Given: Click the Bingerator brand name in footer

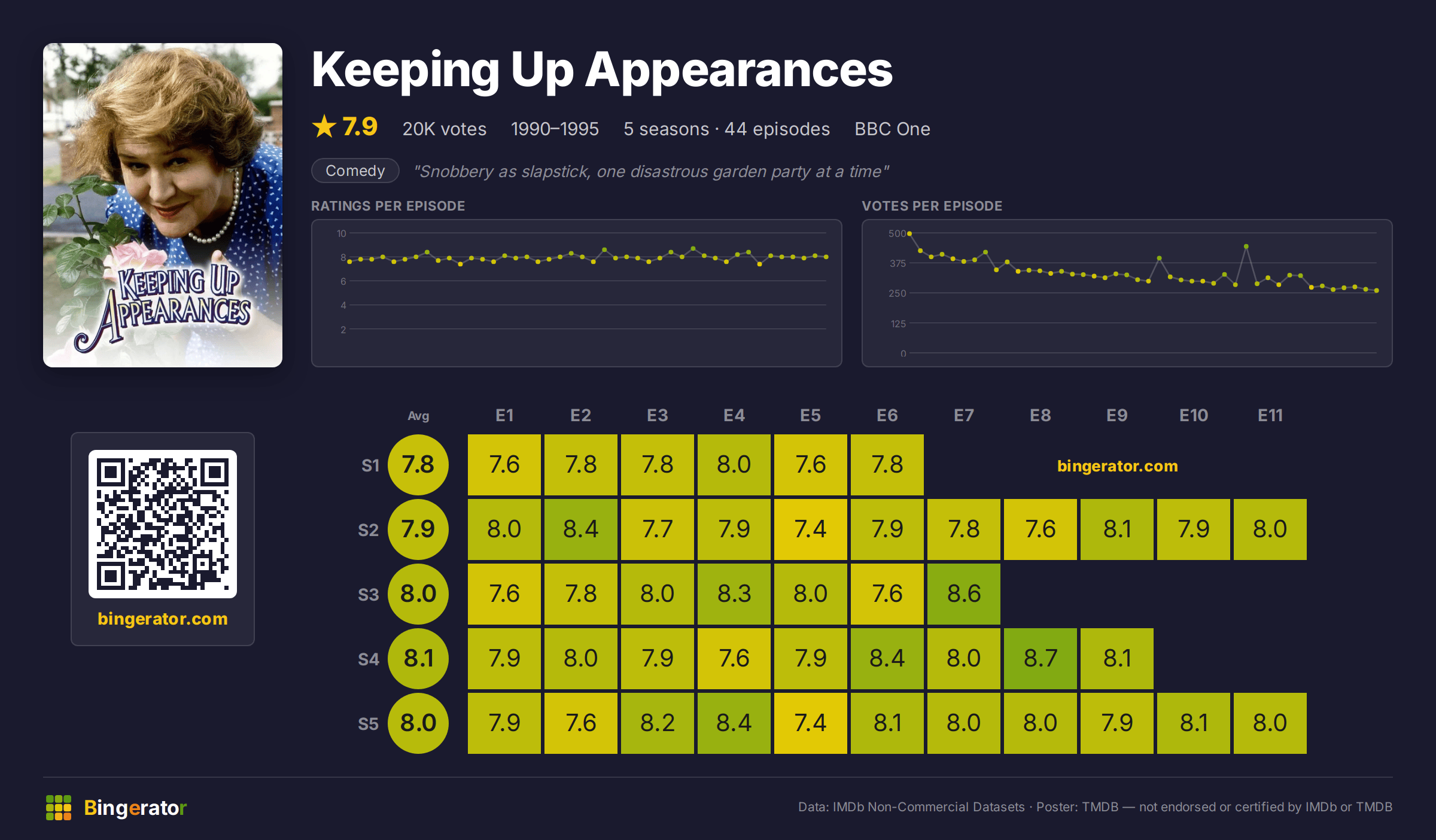Looking at the screenshot, I should pyautogui.click(x=135, y=808).
